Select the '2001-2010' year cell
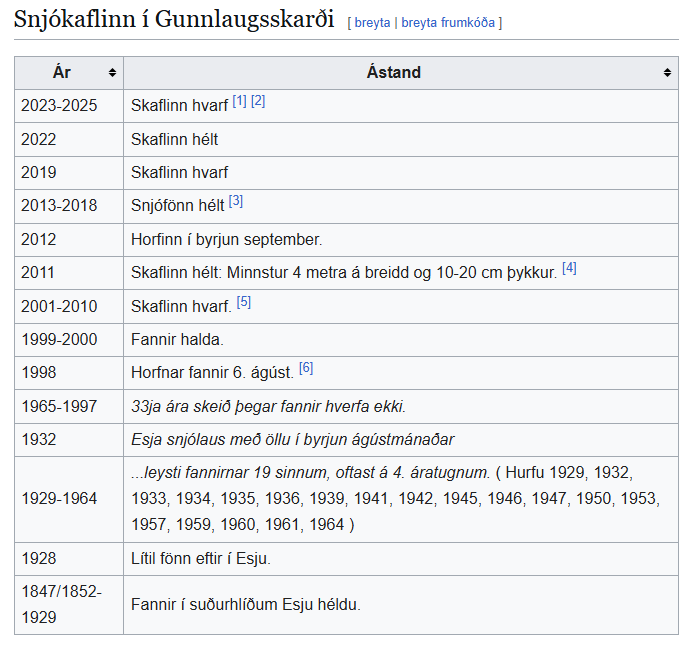Viewport: 697px width, 647px height. coord(69,307)
